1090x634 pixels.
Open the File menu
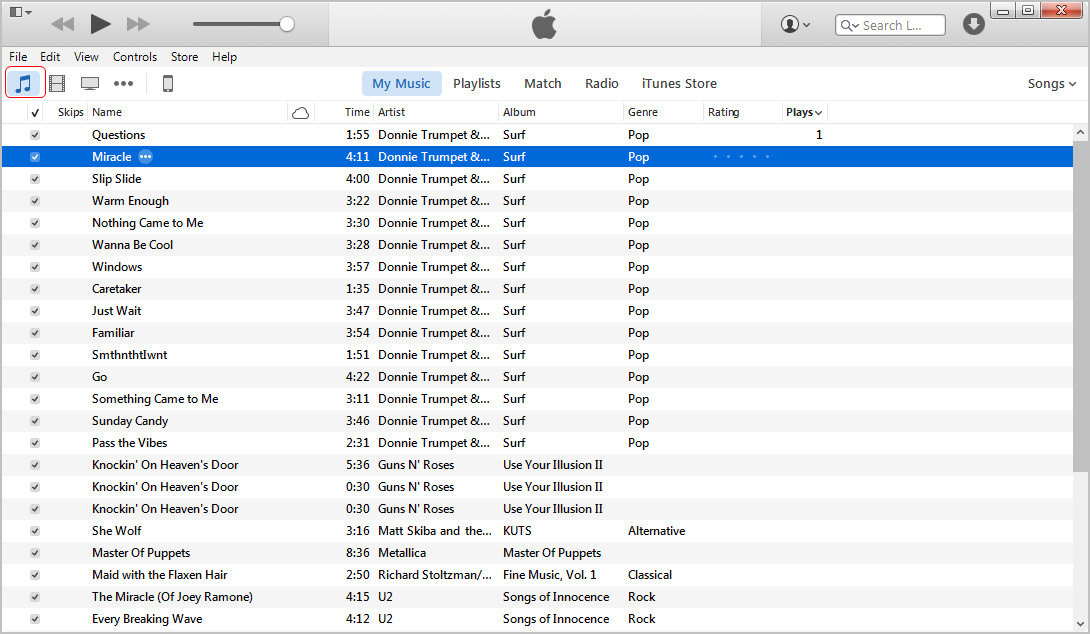pos(18,57)
